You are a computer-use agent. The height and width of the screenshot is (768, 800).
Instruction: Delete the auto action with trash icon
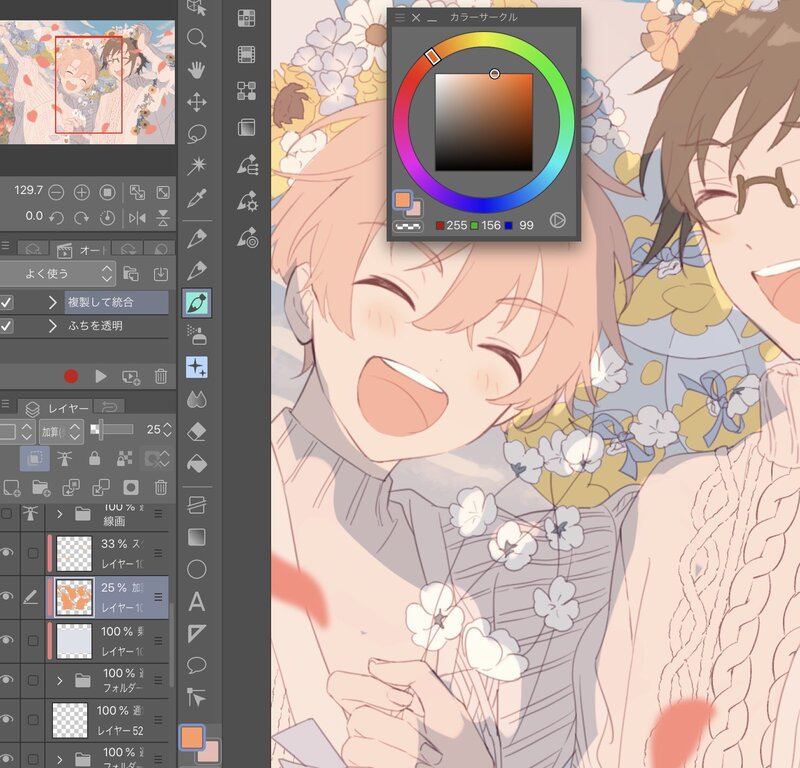point(161,377)
